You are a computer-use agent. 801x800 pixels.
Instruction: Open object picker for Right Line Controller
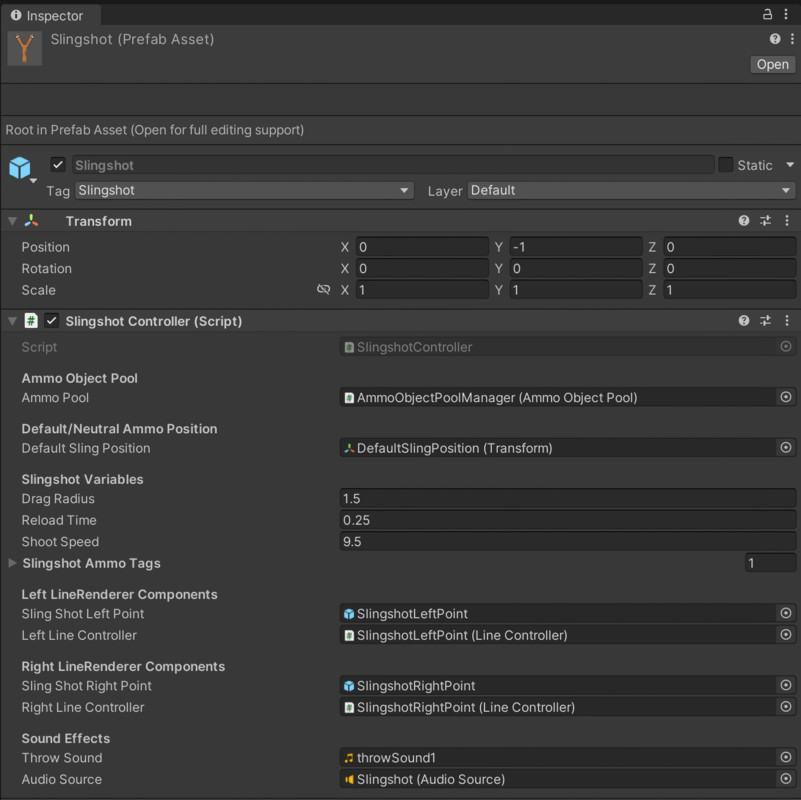coord(786,707)
